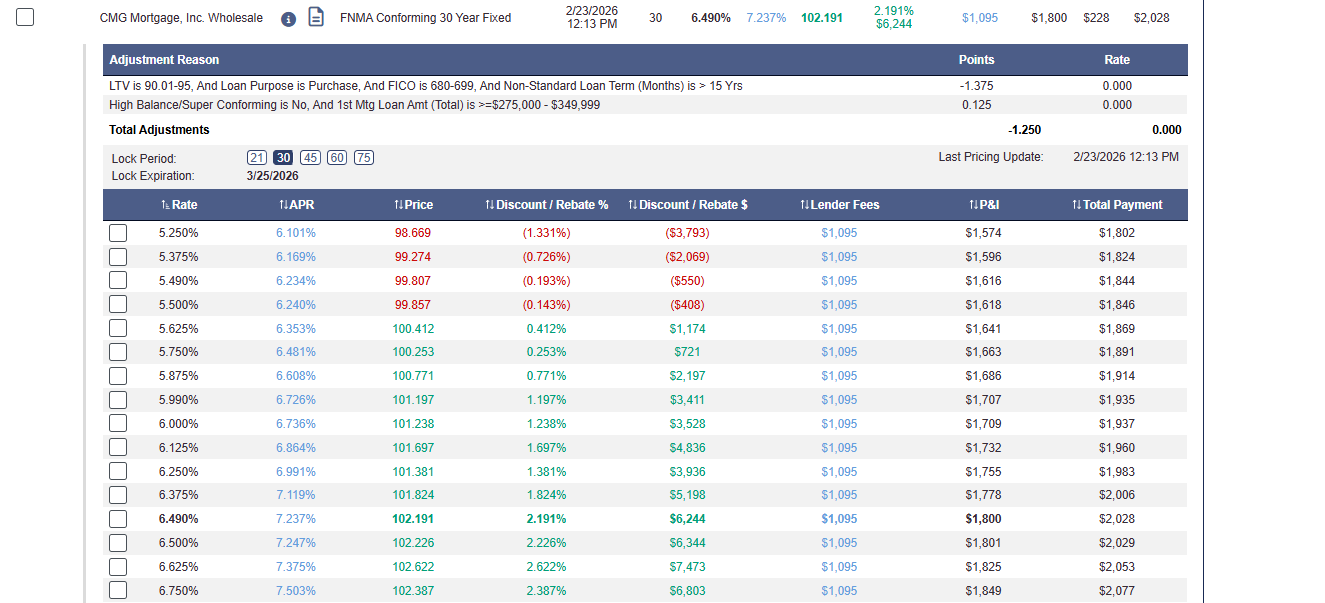
Task: Set lock period to 60 days
Action: (x=337, y=158)
